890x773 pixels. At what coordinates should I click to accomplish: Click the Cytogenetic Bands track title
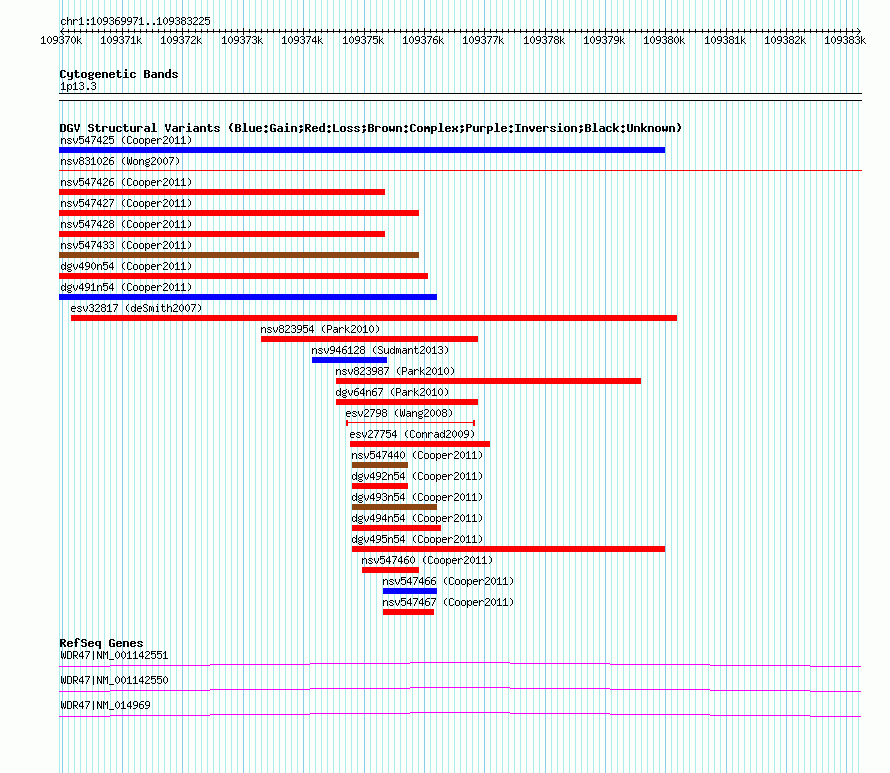(119, 74)
